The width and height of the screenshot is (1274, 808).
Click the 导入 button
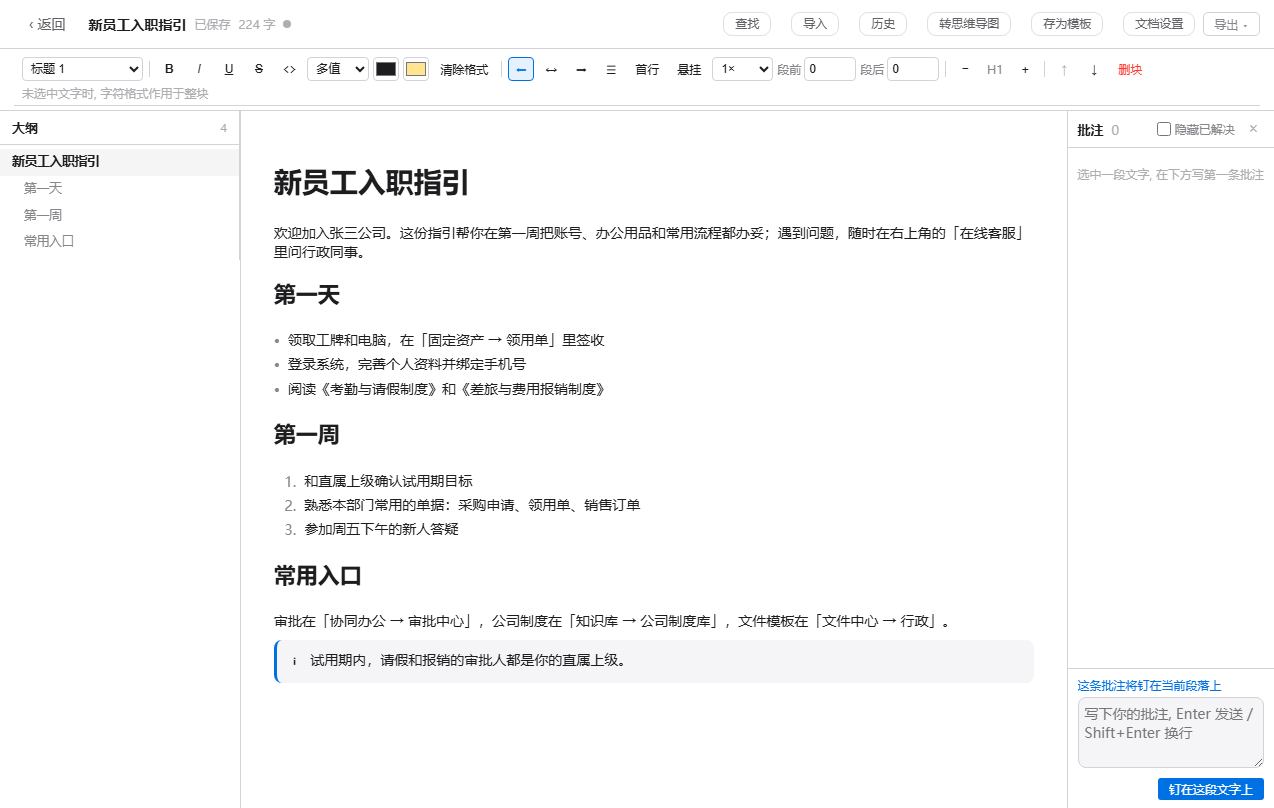tap(815, 24)
